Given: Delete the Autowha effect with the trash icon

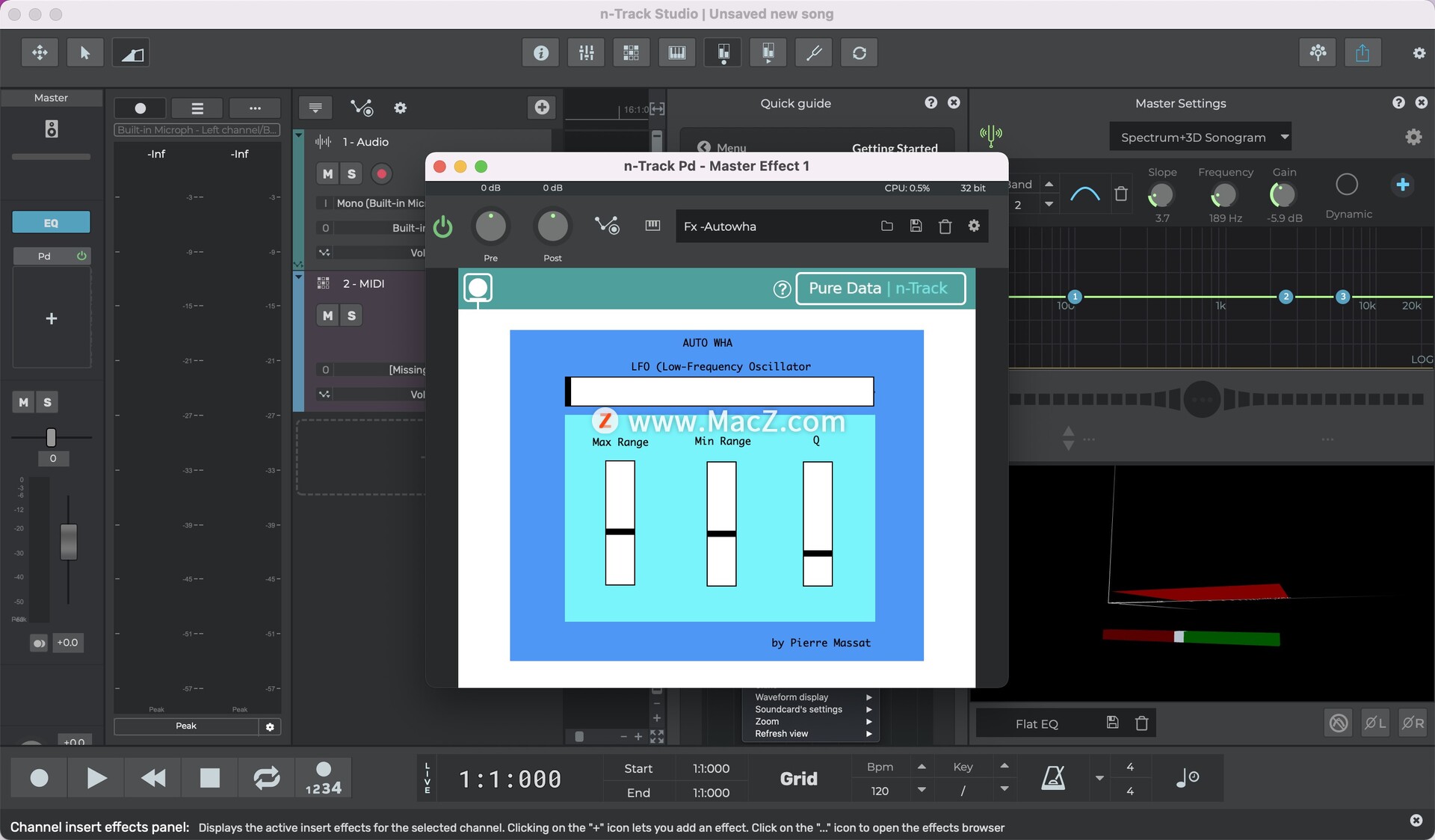Looking at the screenshot, I should pyautogui.click(x=945, y=226).
